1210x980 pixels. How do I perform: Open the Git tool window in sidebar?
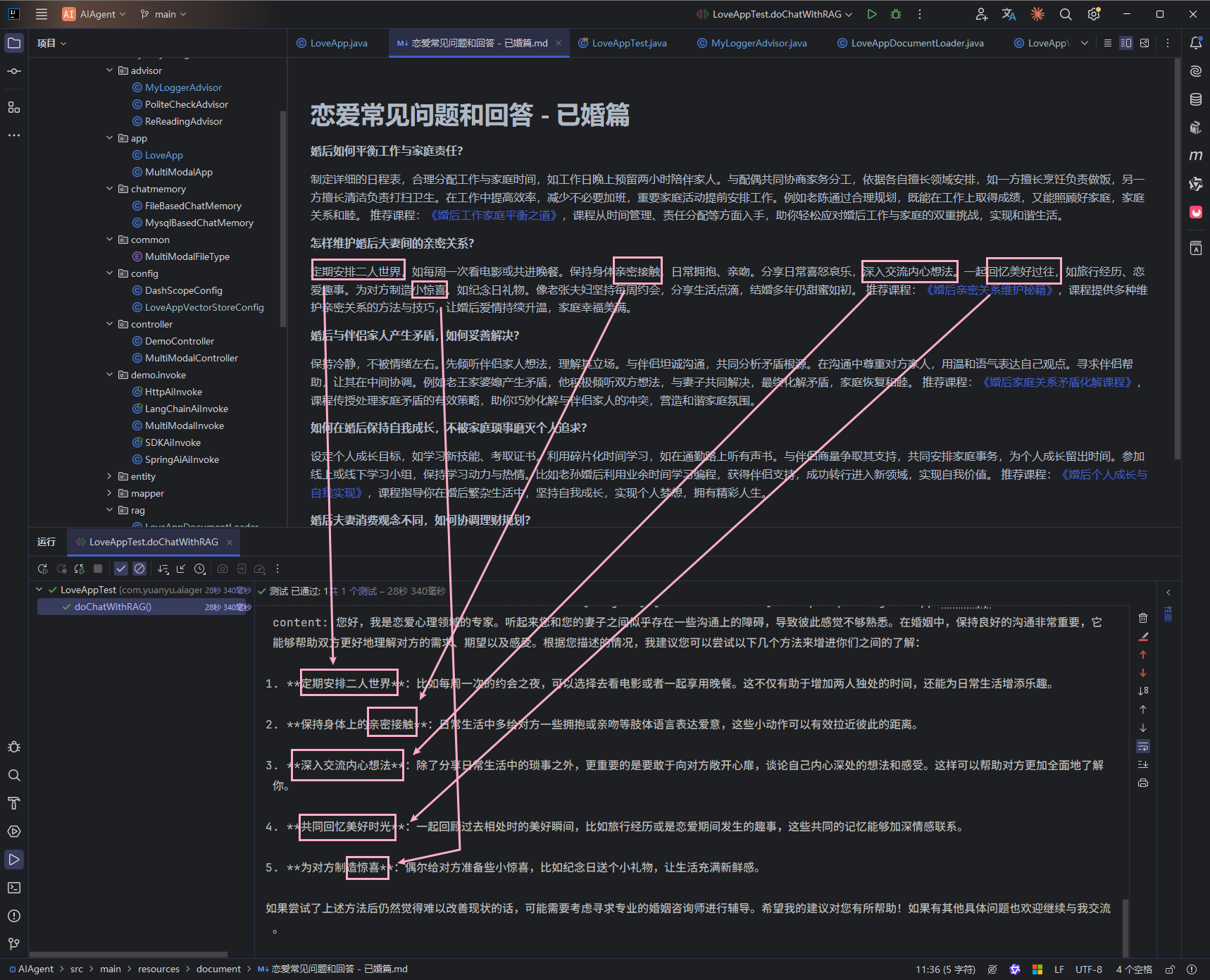[14, 944]
